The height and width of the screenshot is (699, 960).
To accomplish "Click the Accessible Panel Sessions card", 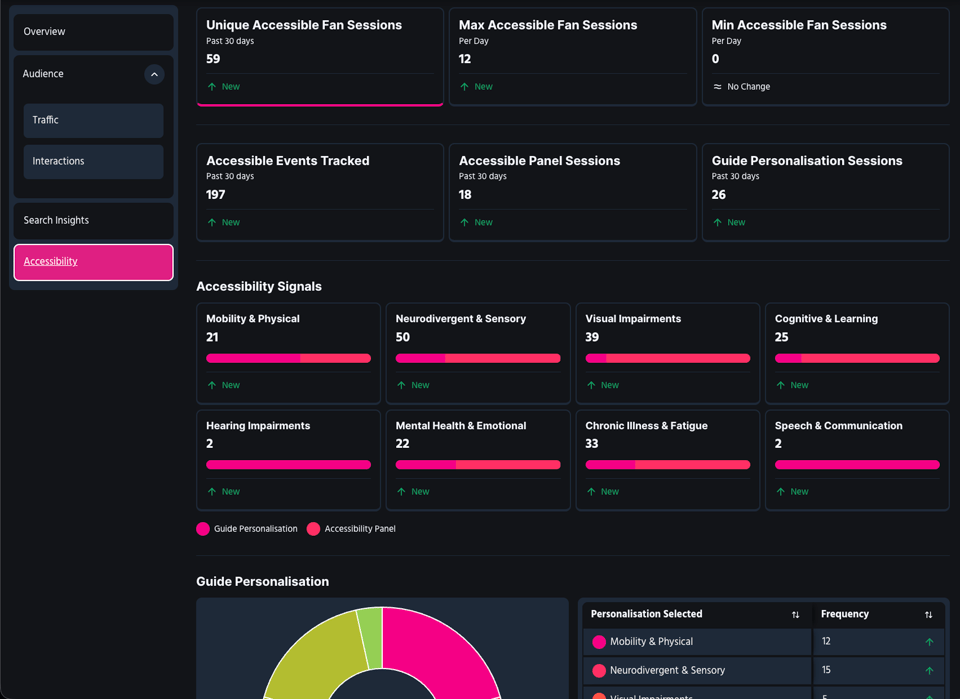I will click(x=572, y=192).
